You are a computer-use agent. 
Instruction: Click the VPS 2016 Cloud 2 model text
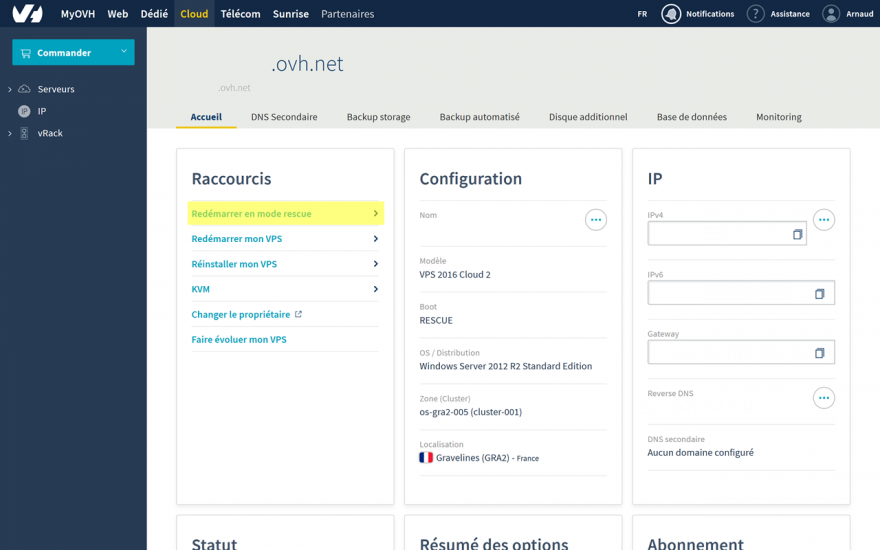click(x=455, y=274)
